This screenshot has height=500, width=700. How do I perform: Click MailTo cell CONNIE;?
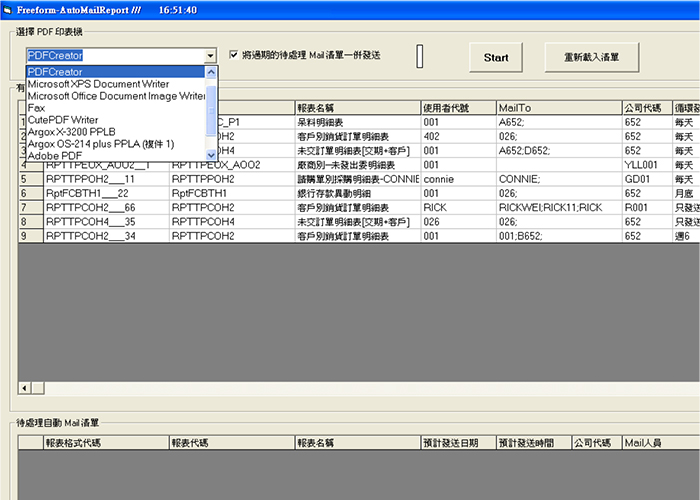tap(559, 179)
